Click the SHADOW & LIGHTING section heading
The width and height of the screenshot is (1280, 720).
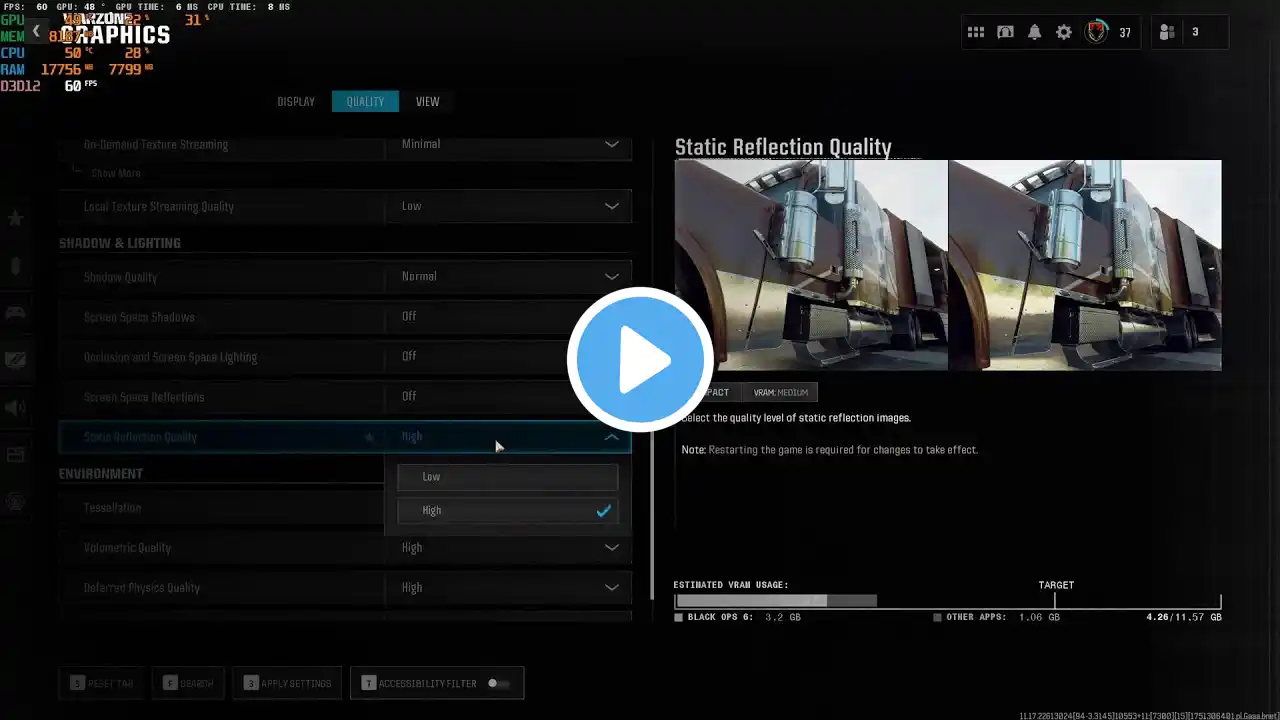click(x=120, y=243)
